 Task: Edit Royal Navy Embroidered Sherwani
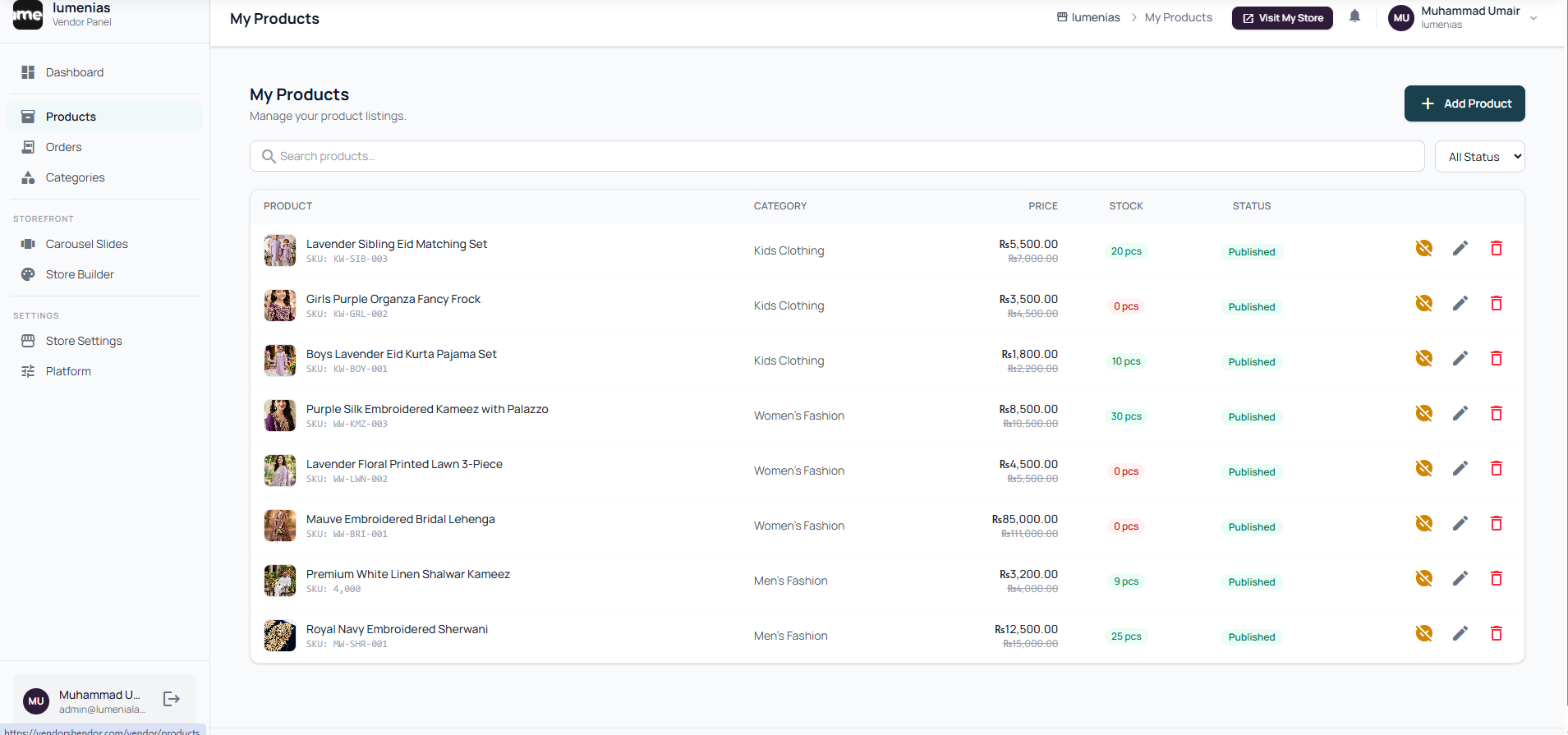(x=1460, y=633)
